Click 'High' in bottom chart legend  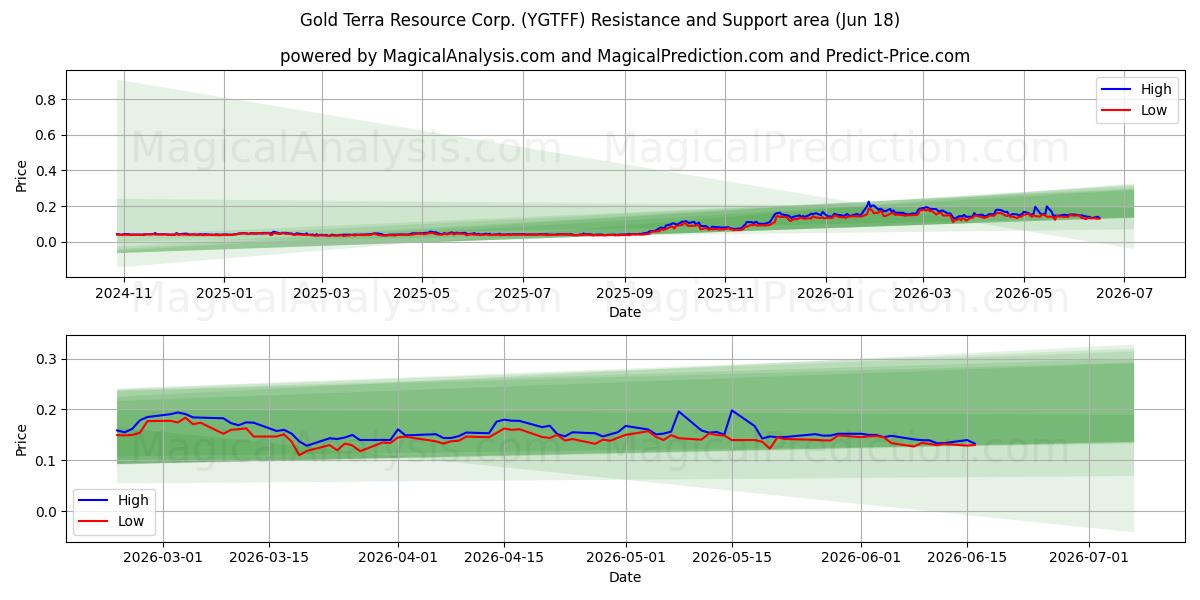pos(133,500)
